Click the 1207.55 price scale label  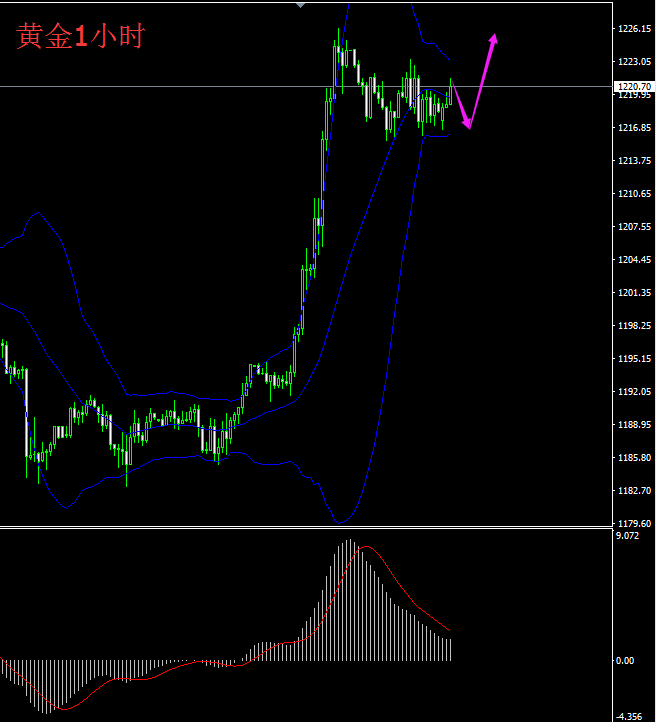[x=634, y=227]
